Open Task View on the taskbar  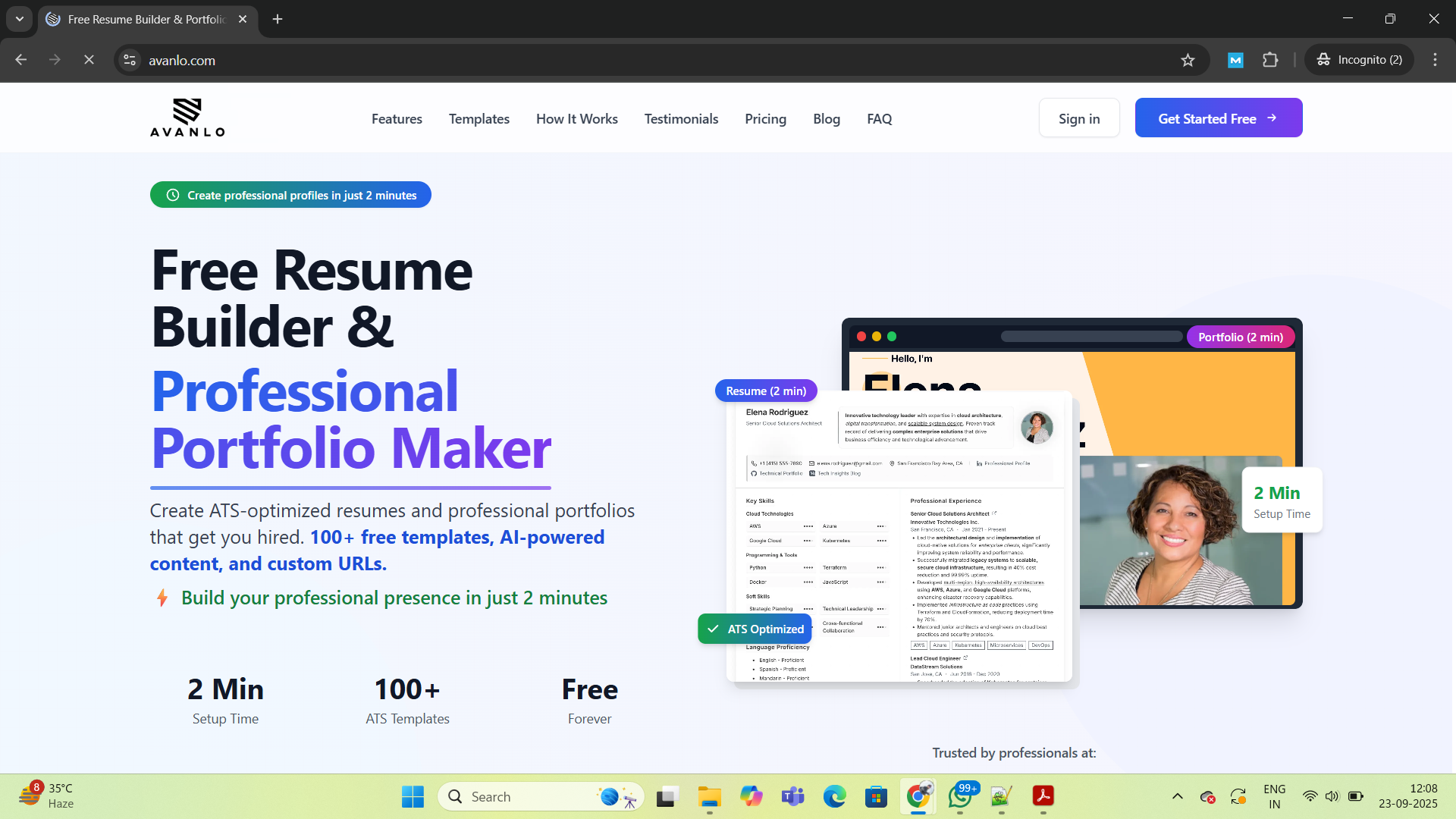point(667,796)
